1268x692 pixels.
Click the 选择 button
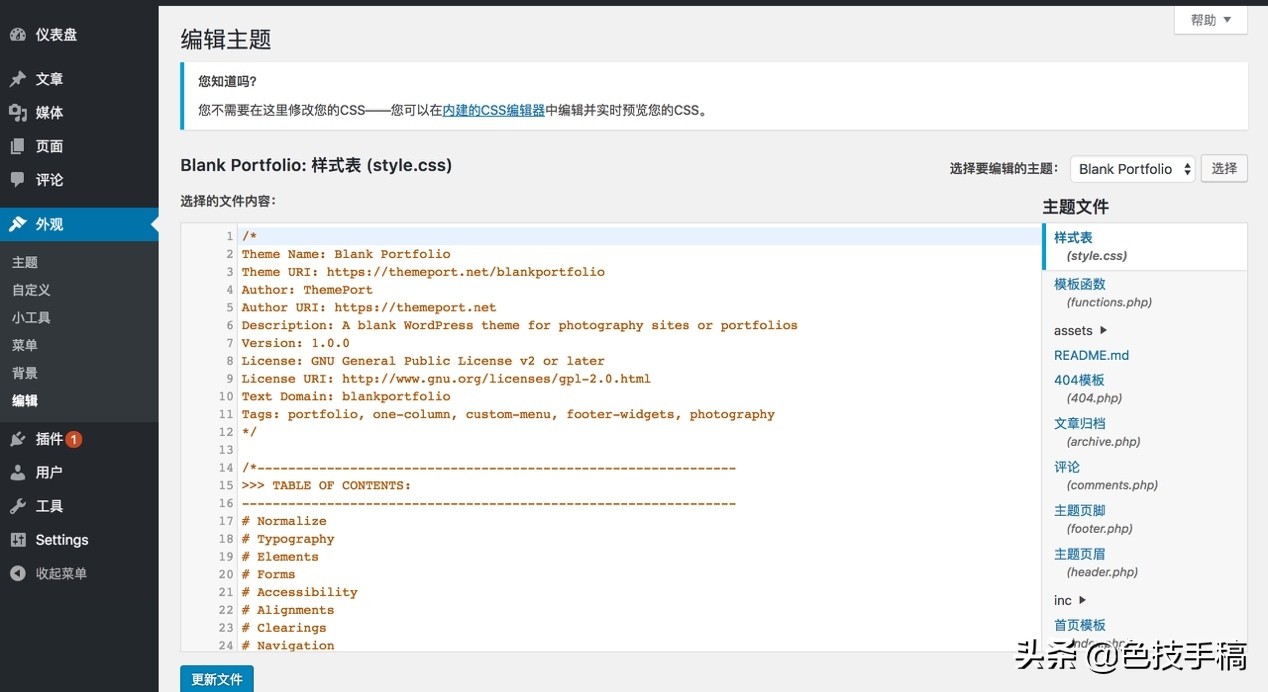(1224, 169)
